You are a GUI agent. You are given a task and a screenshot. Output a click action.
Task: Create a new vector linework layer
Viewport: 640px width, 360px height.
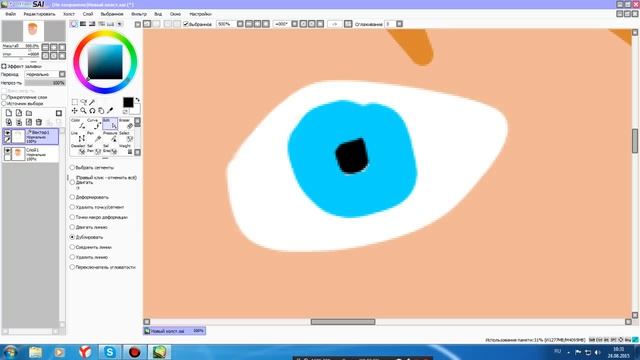click(19, 113)
